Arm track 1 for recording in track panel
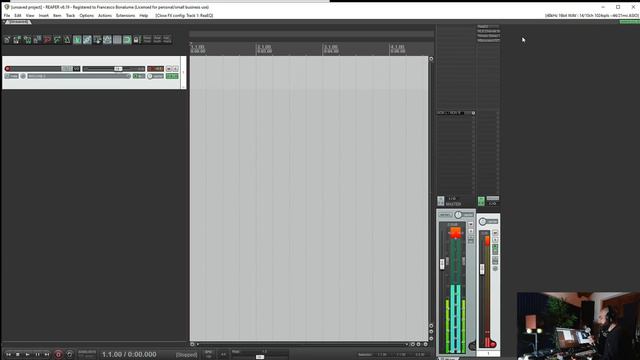 click(7, 69)
